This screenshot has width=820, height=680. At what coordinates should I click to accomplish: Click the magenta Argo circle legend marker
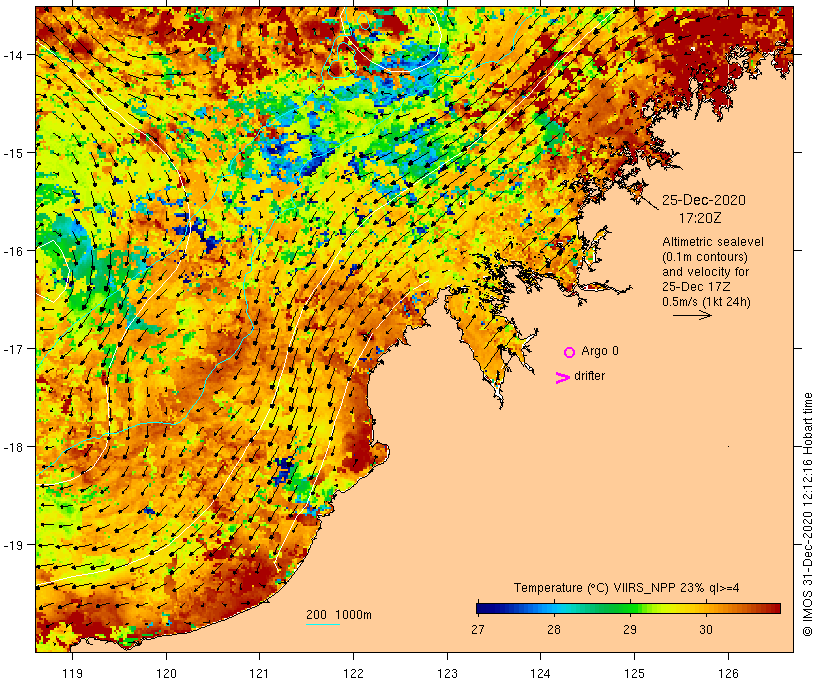570,352
